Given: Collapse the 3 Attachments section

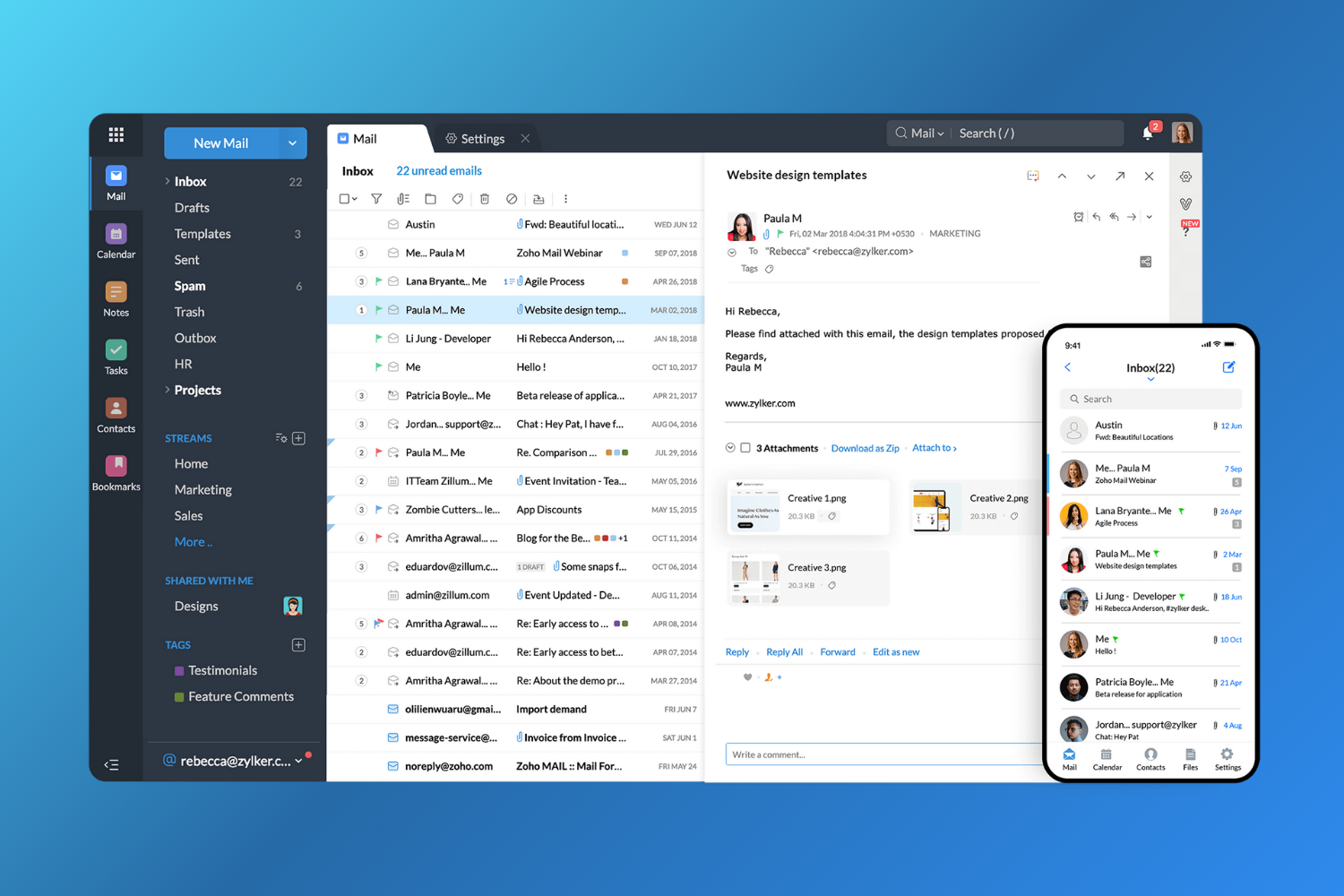Looking at the screenshot, I should point(730,448).
